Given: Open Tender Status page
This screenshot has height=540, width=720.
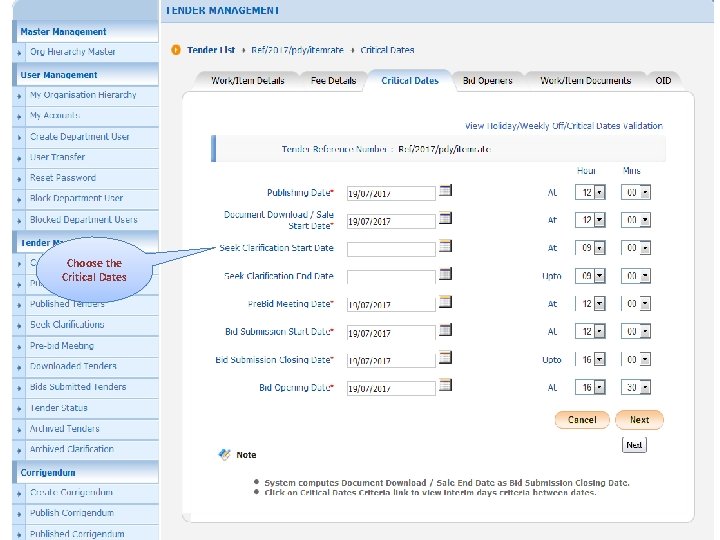Looking at the screenshot, I should pyautogui.click(x=58, y=408).
